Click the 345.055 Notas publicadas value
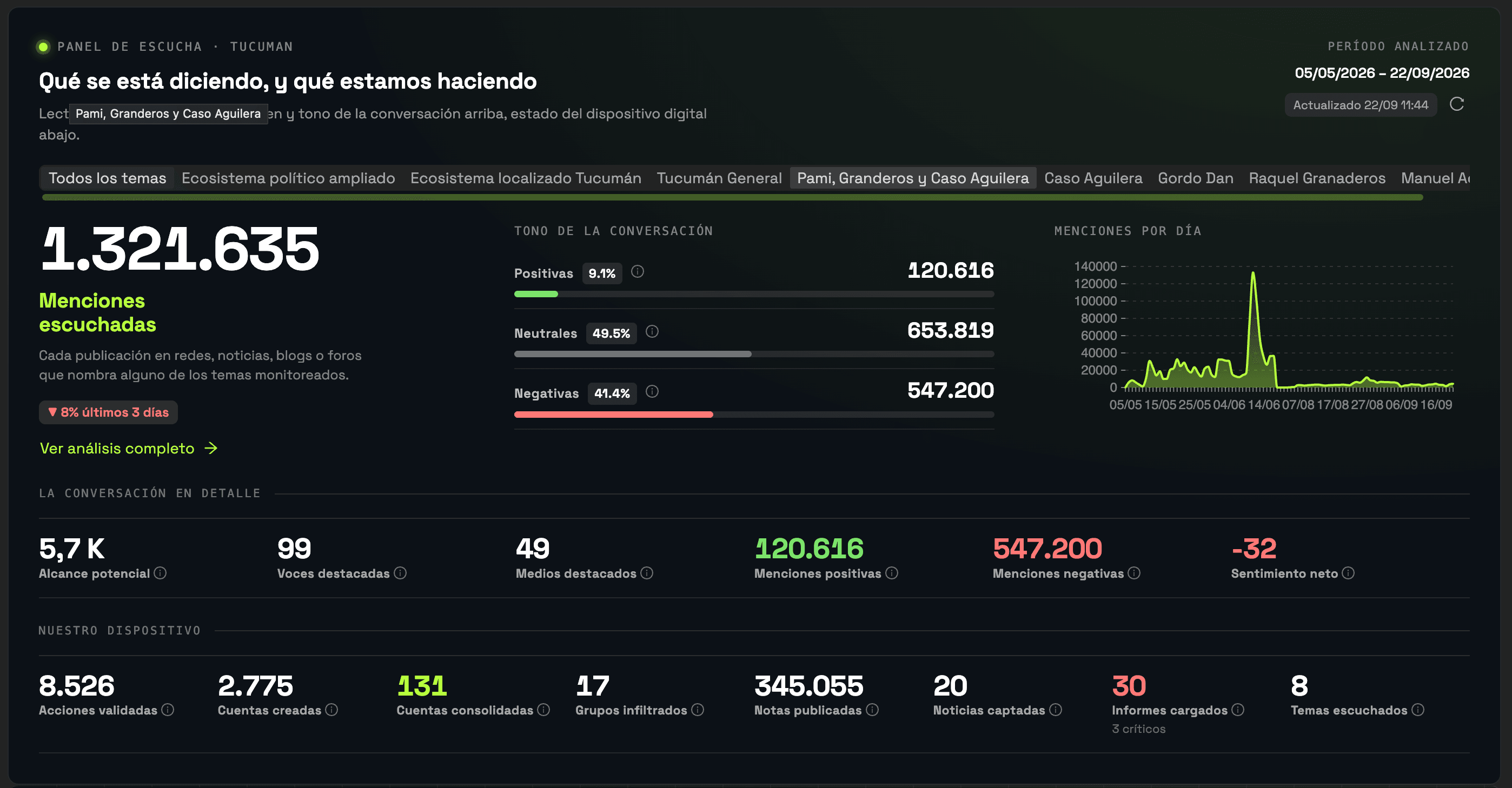Viewport: 1512px width, 788px height. click(x=808, y=685)
